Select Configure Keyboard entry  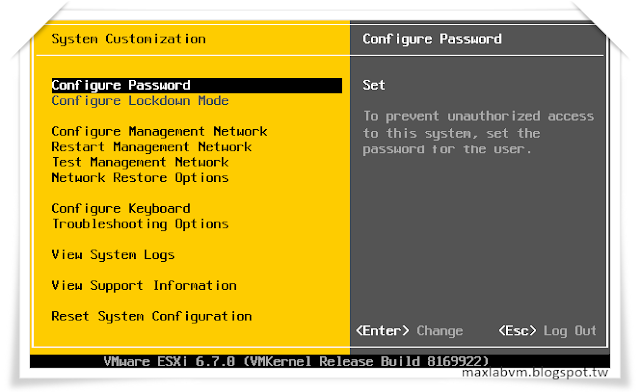[x=121, y=209]
